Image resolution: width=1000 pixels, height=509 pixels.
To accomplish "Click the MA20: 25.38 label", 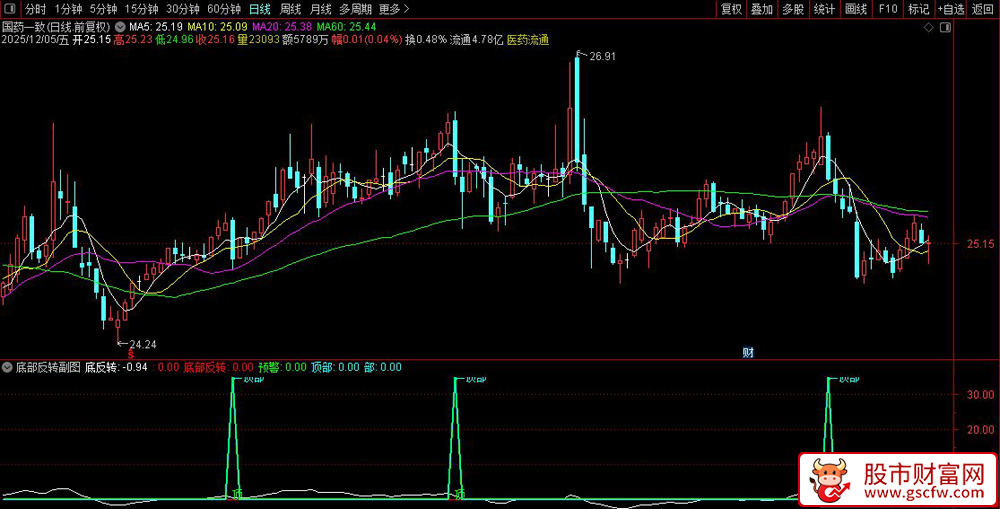I will (282, 27).
